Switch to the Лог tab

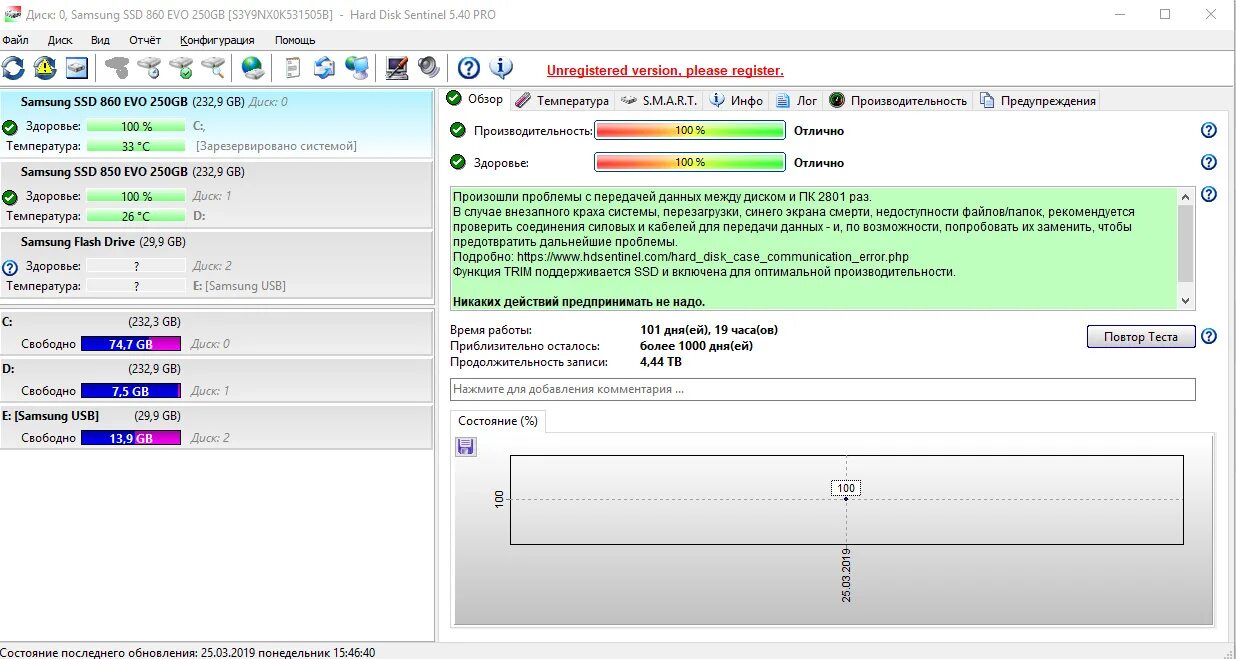pyautogui.click(x=797, y=100)
